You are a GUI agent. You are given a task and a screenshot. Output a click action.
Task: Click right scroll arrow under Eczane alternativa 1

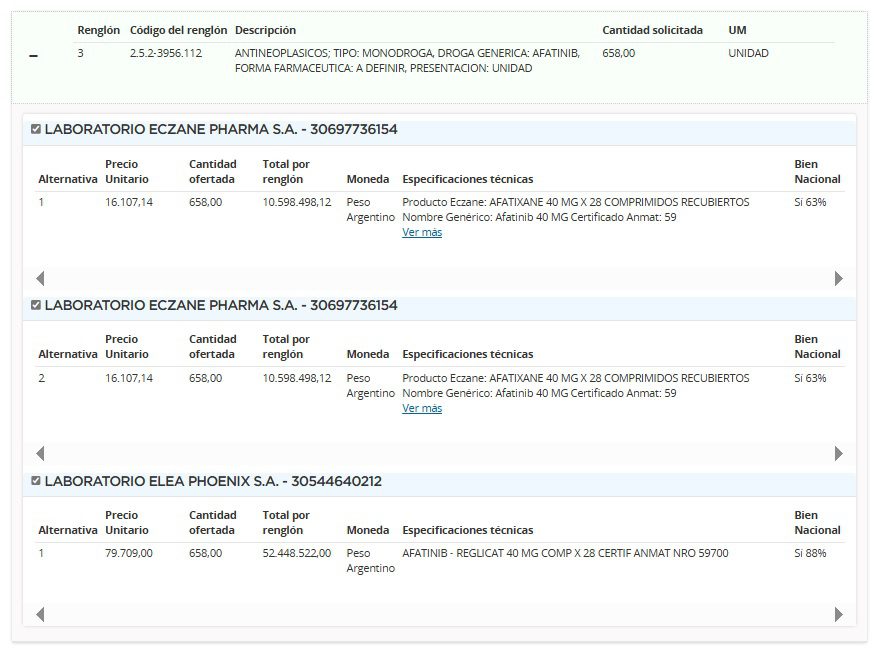coord(839,279)
